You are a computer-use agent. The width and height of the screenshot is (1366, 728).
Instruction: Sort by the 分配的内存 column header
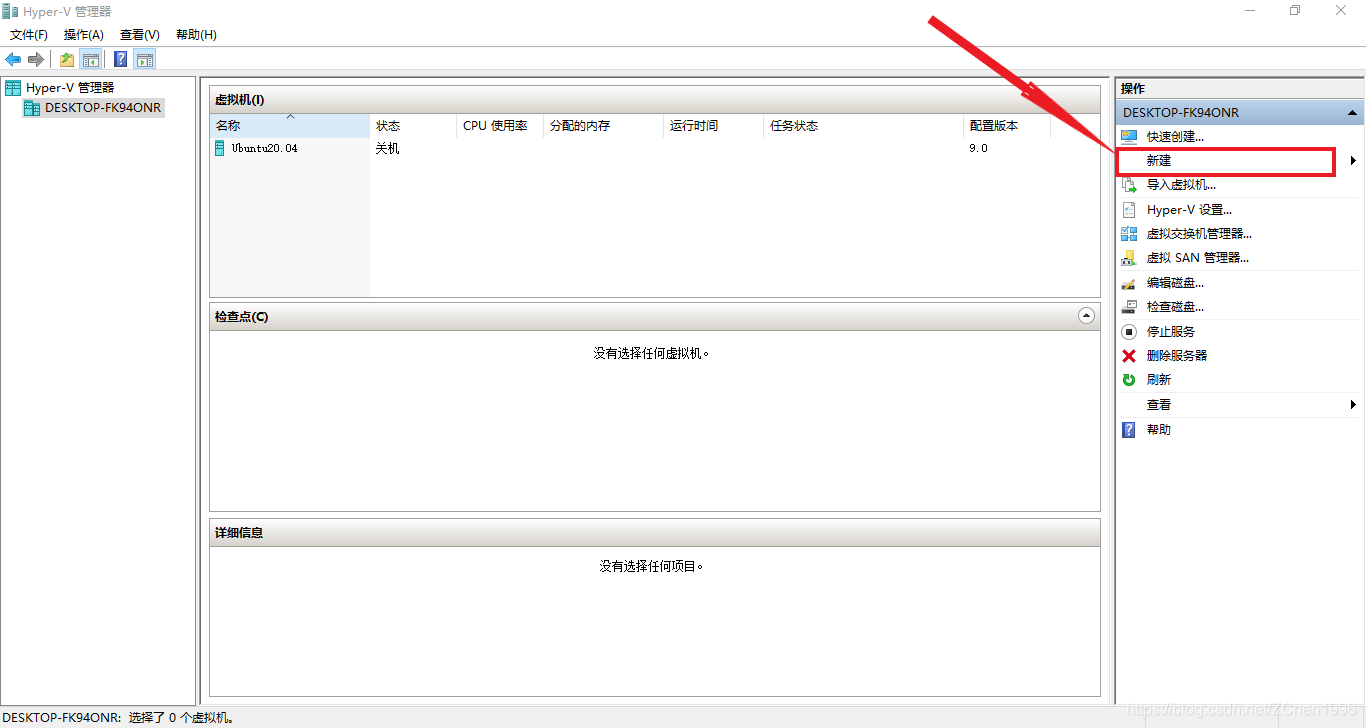[x=604, y=126]
